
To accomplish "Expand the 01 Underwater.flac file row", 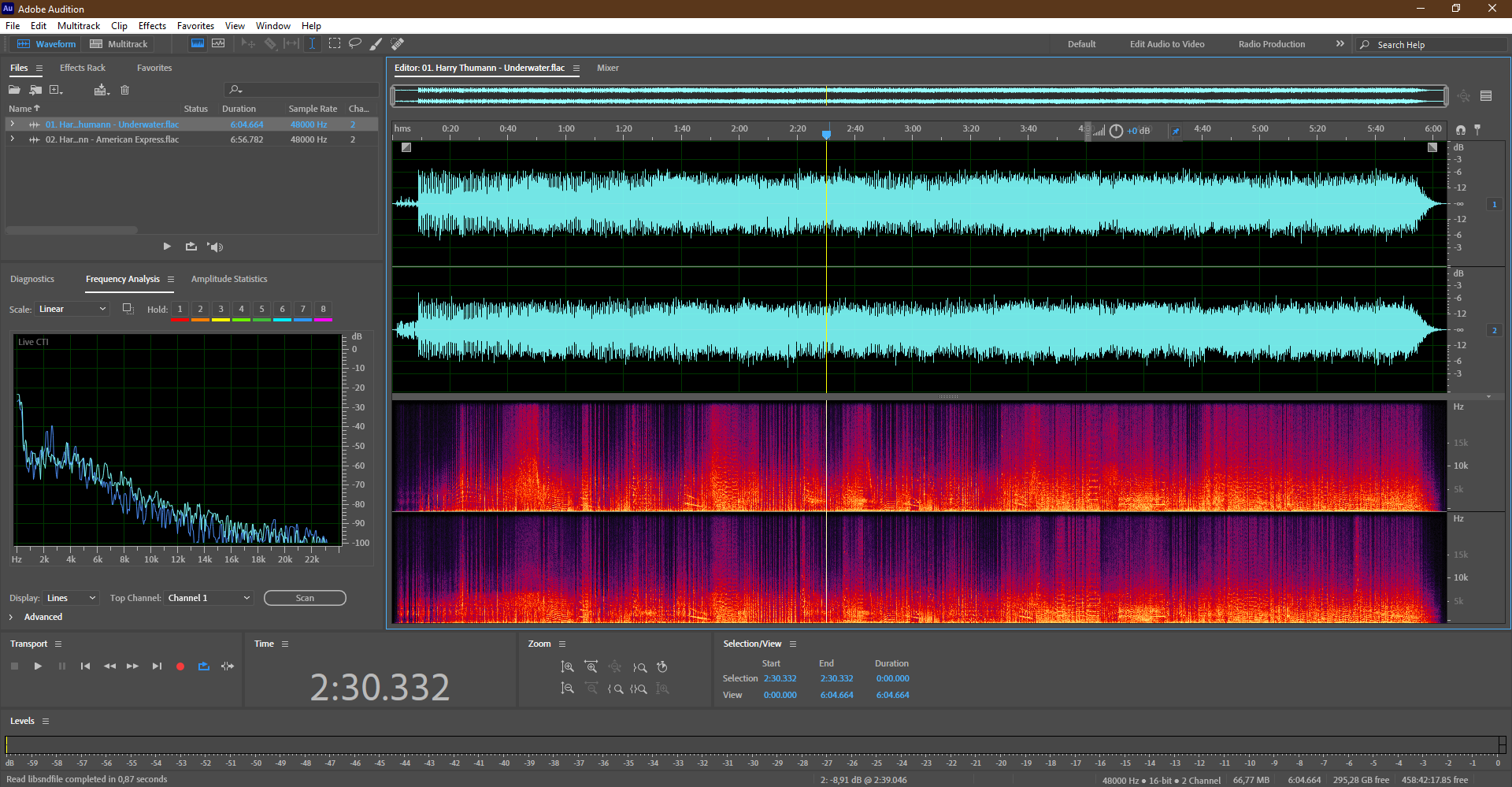I will coord(12,124).
